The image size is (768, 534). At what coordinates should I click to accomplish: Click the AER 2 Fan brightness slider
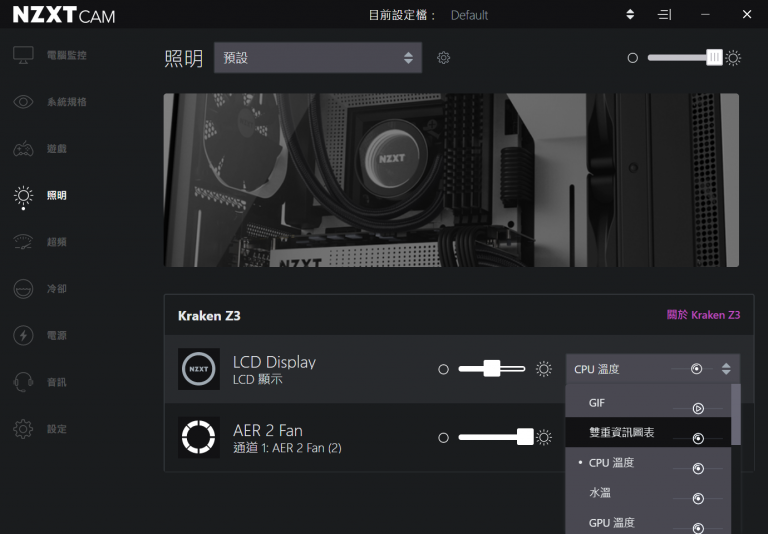496,437
